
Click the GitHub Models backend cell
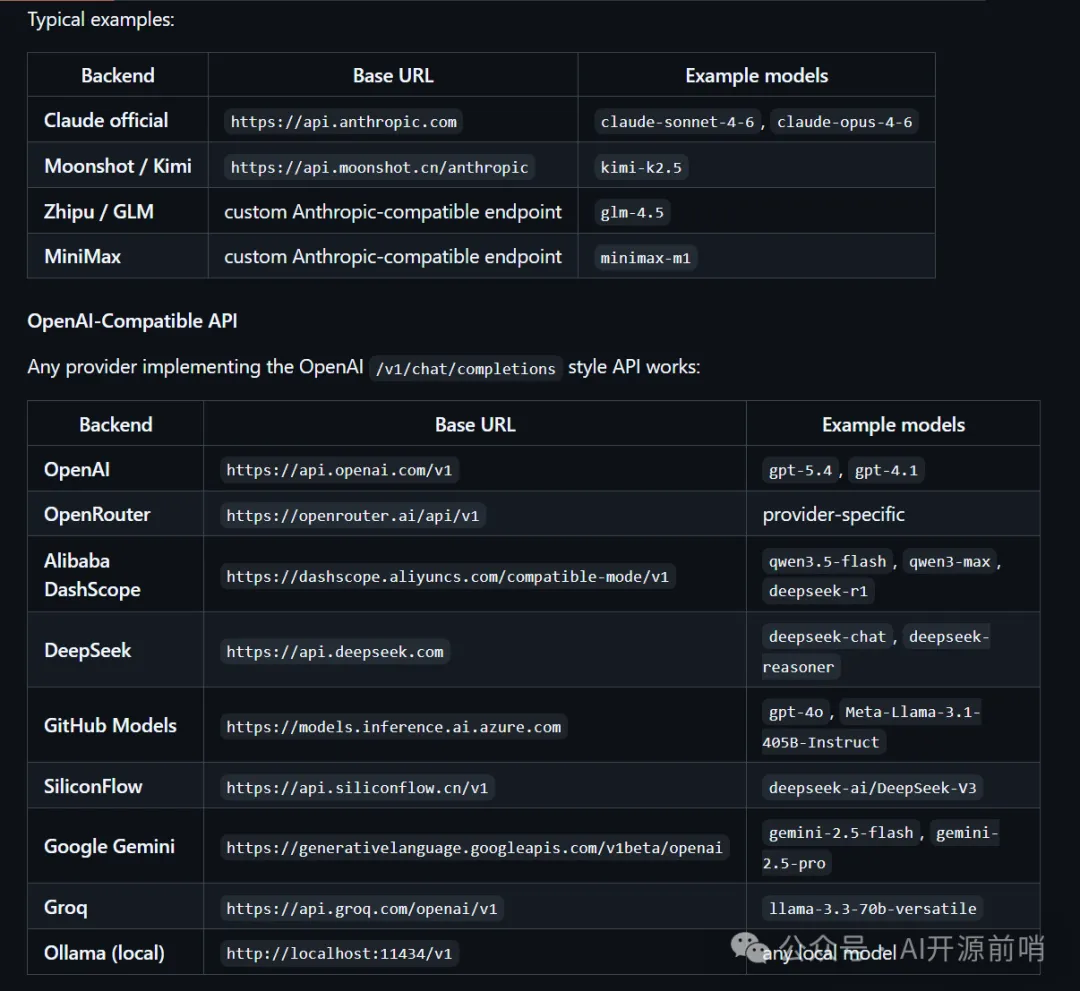point(115,724)
